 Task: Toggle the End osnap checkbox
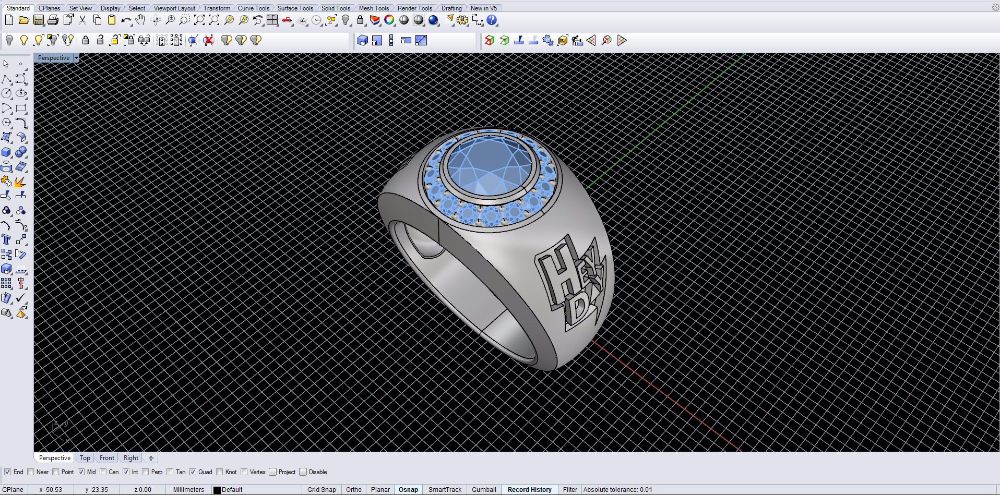[8, 471]
